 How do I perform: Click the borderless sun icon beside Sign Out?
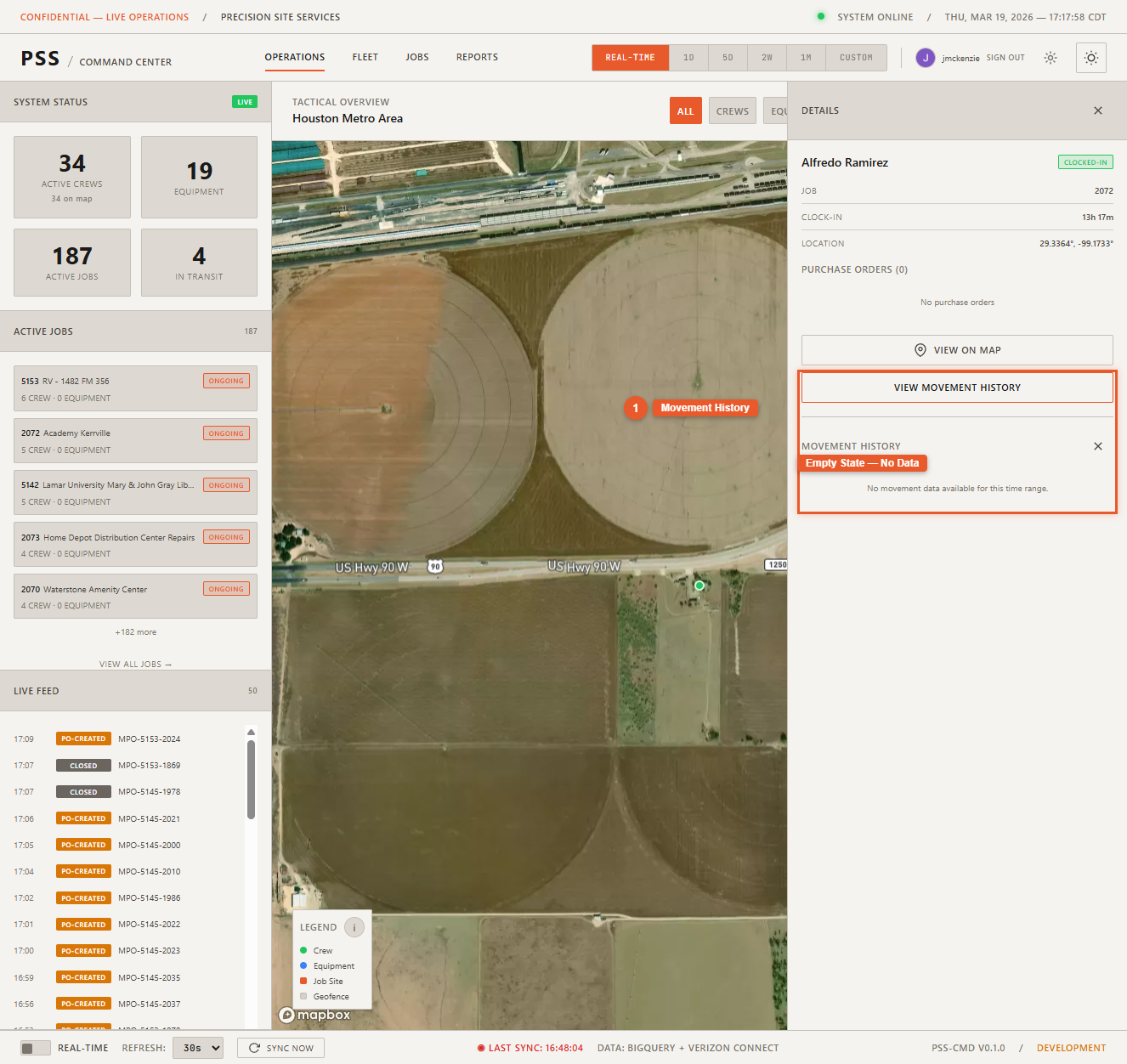(x=1050, y=58)
